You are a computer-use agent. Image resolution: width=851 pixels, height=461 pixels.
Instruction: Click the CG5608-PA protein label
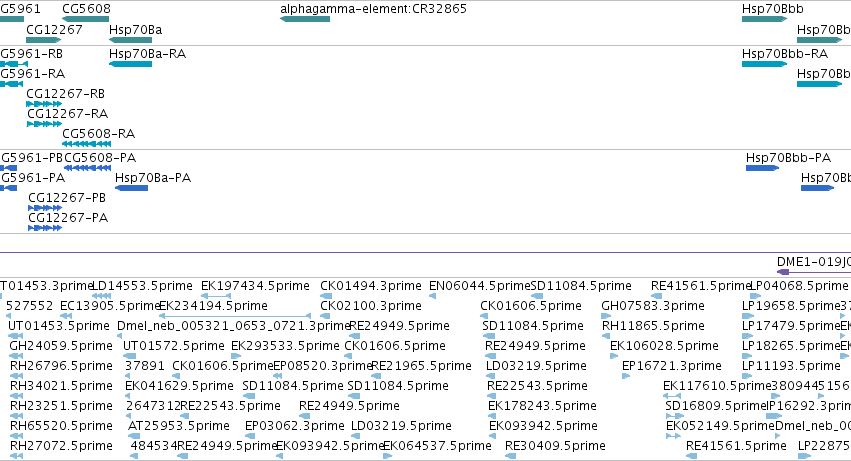pyautogui.click(x=100, y=158)
